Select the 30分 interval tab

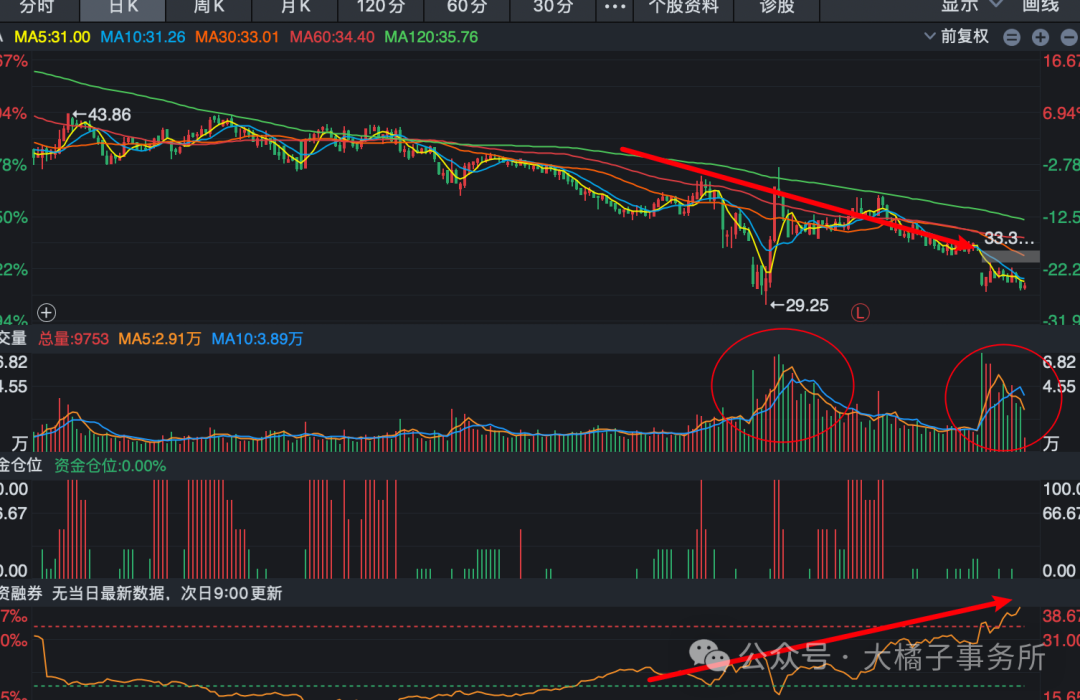pyautogui.click(x=552, y=8)
